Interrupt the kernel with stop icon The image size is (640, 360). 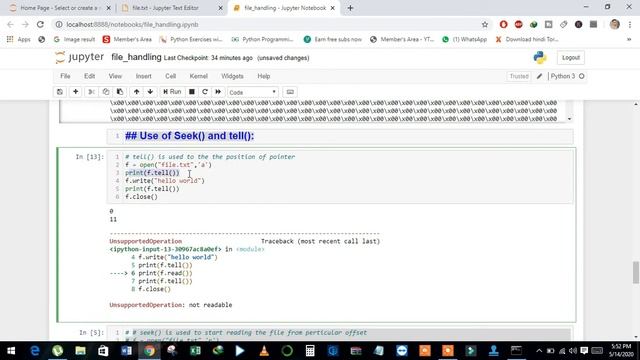191,92
